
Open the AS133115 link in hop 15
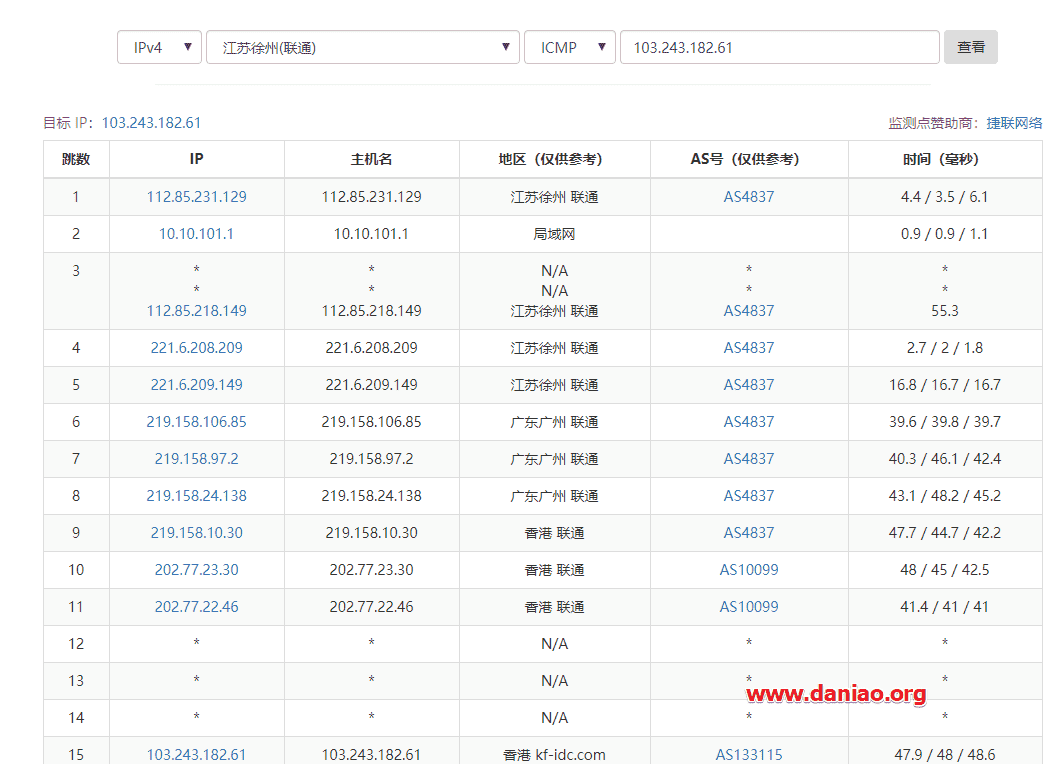[749, 755]
